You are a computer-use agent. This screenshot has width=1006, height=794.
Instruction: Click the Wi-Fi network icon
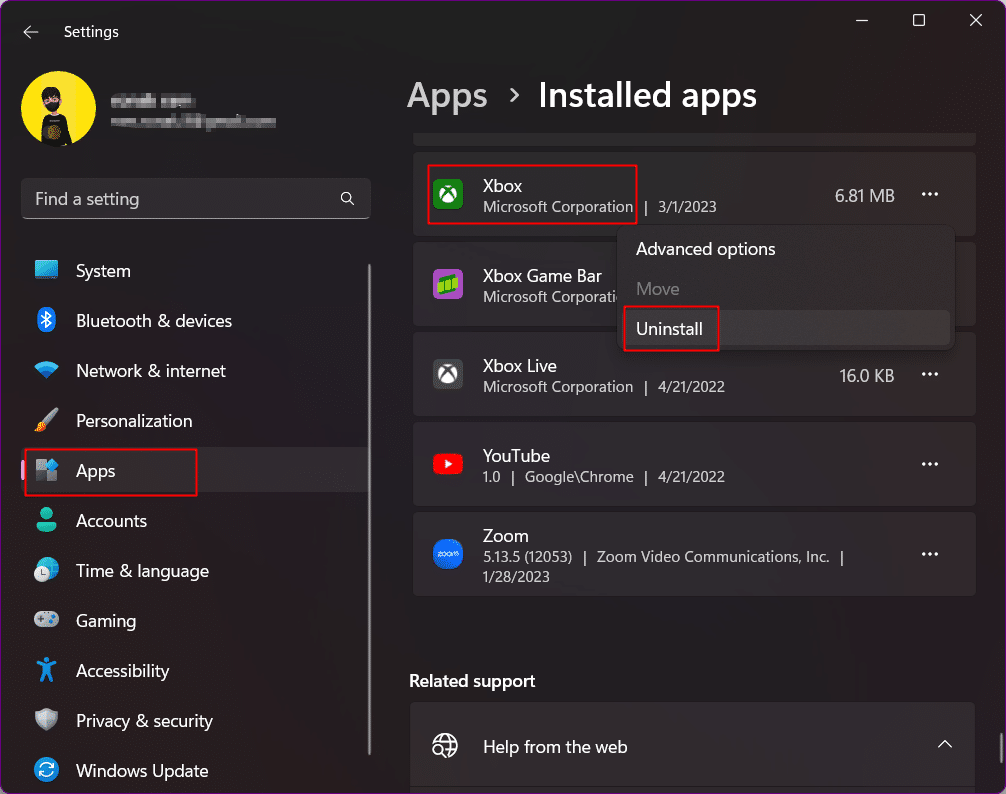(x=46, y=370)
